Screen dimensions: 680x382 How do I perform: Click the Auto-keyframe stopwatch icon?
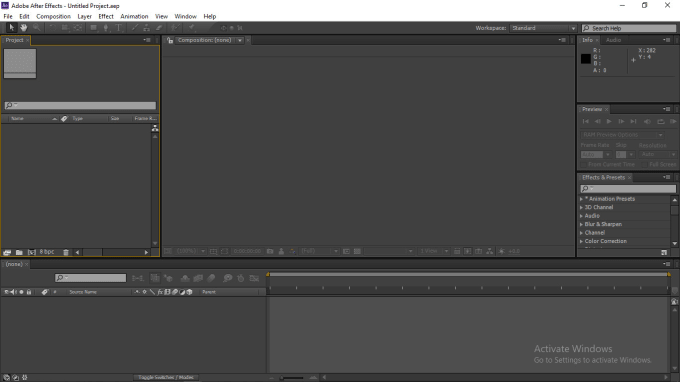(241, 278)
